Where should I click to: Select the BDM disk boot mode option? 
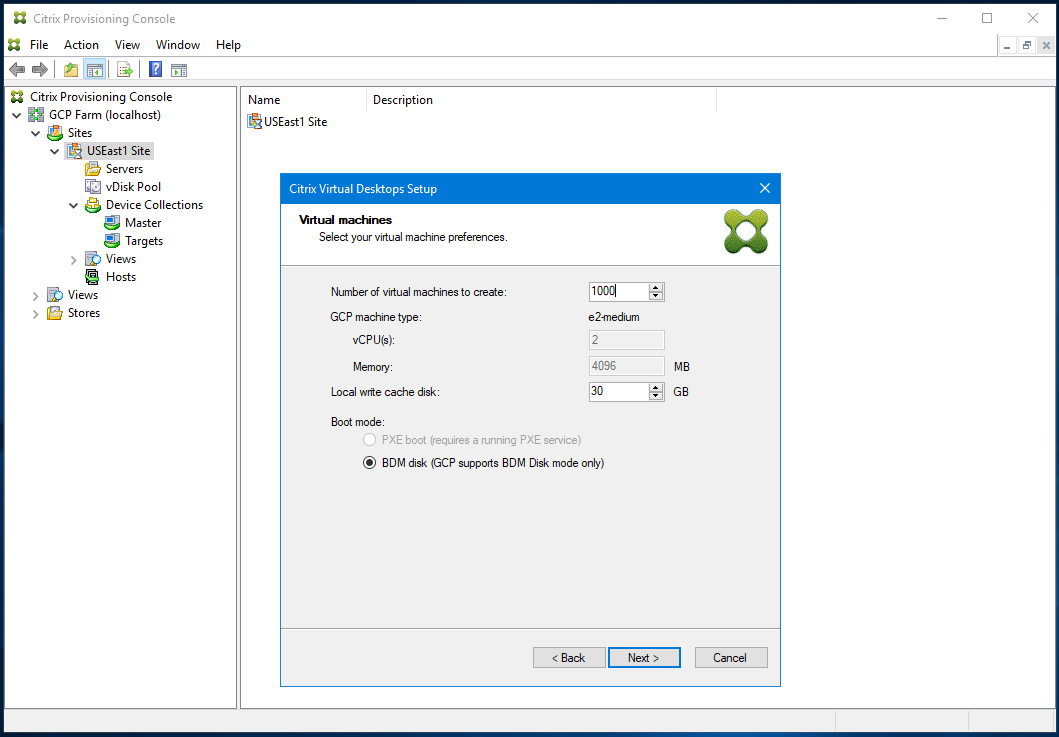370,463
